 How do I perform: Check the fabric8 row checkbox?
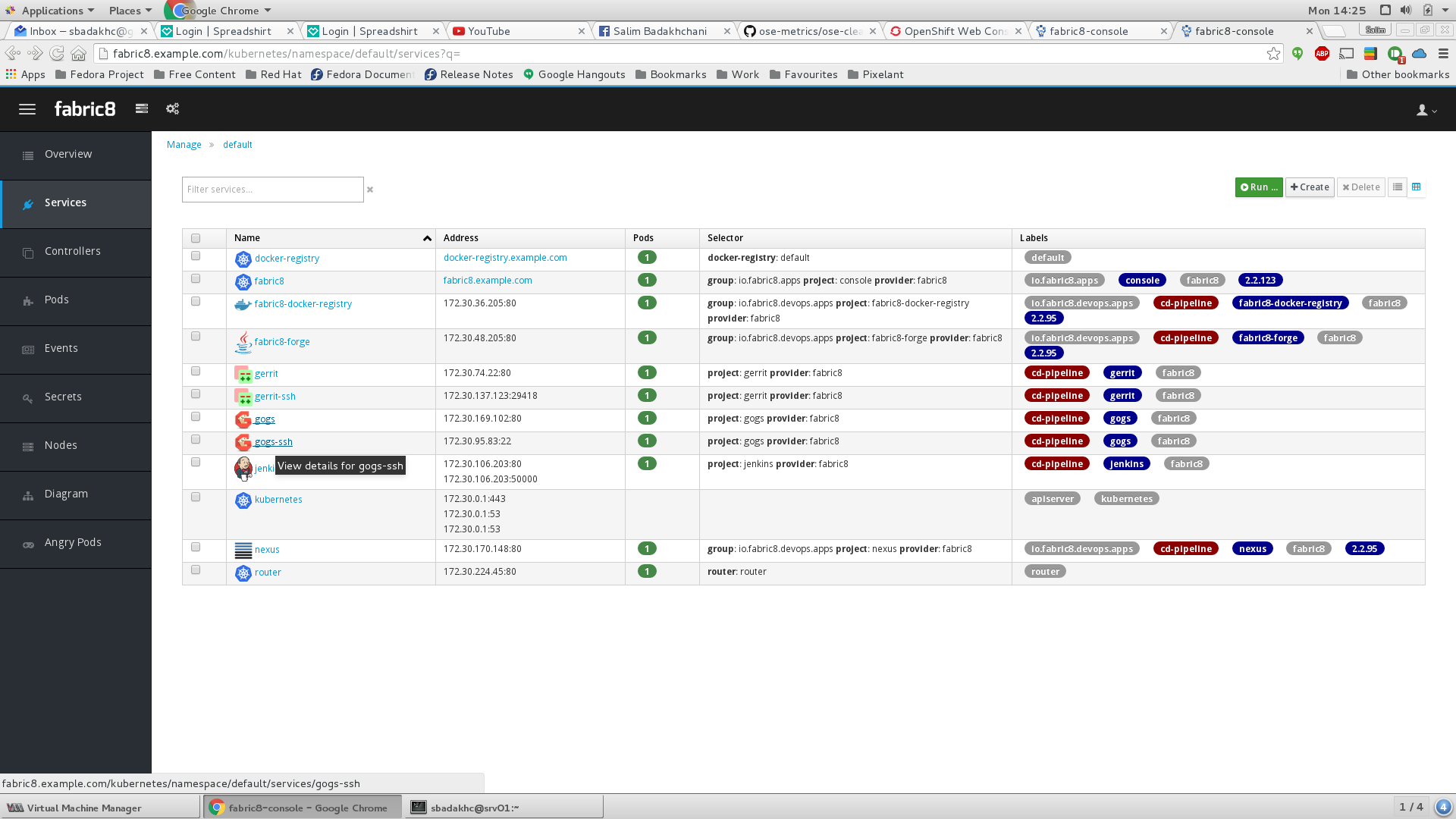pos(196,279)
